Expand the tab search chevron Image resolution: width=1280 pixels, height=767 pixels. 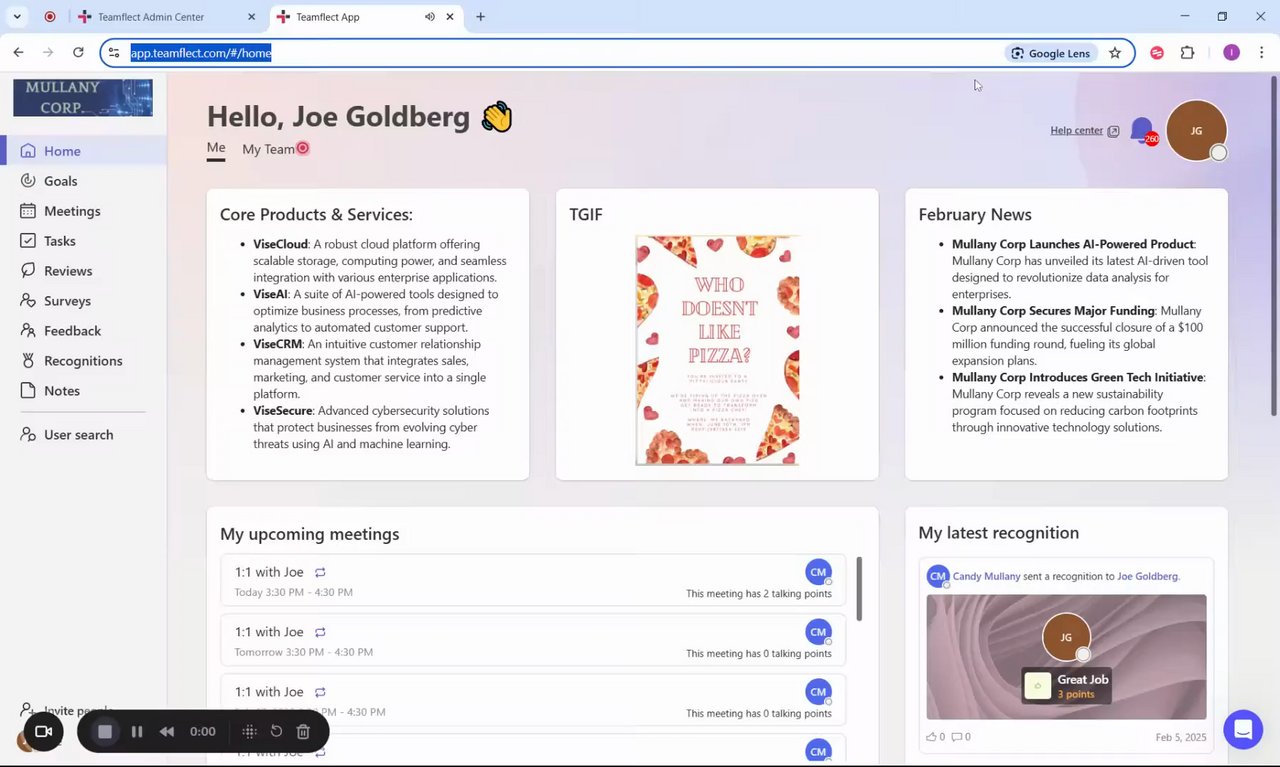coord(17,17)
